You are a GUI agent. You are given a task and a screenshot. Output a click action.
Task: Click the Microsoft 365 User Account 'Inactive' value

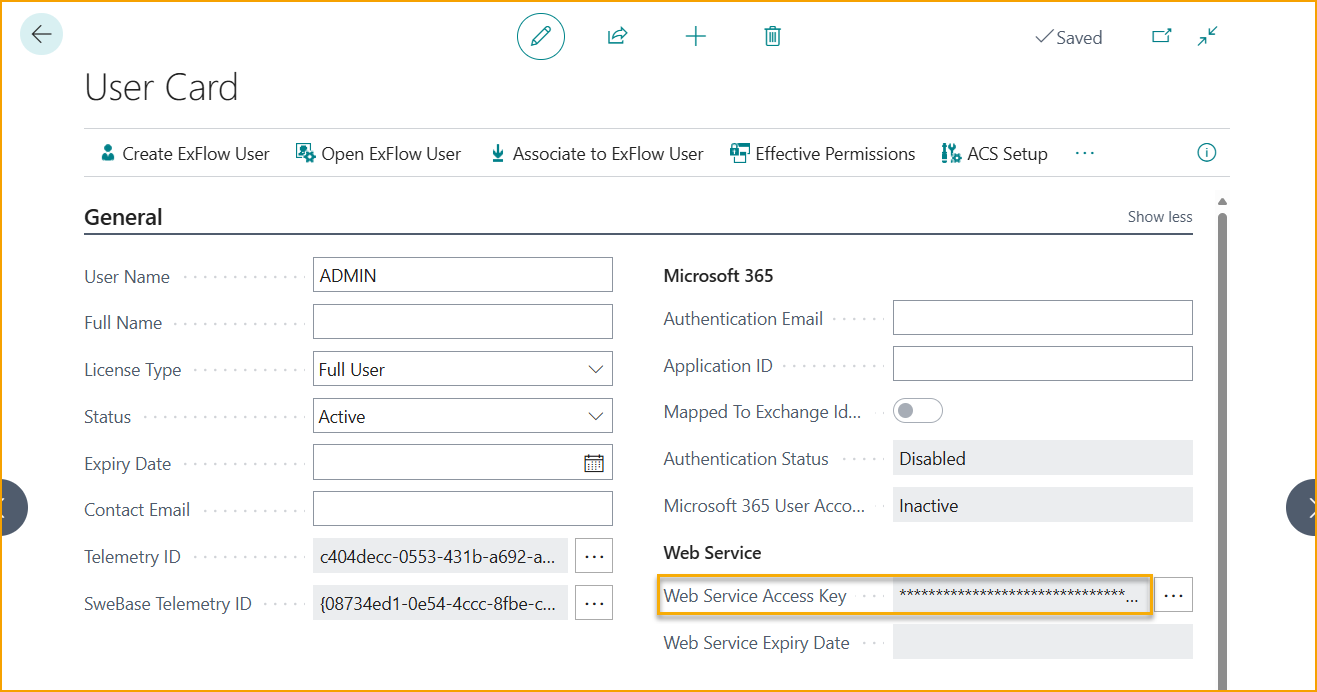(x=1043, y=505)
